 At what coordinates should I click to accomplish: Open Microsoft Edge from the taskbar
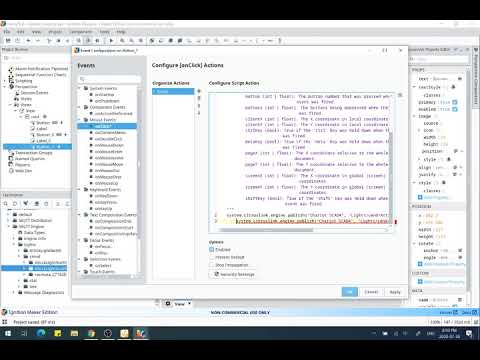[41, 333]
